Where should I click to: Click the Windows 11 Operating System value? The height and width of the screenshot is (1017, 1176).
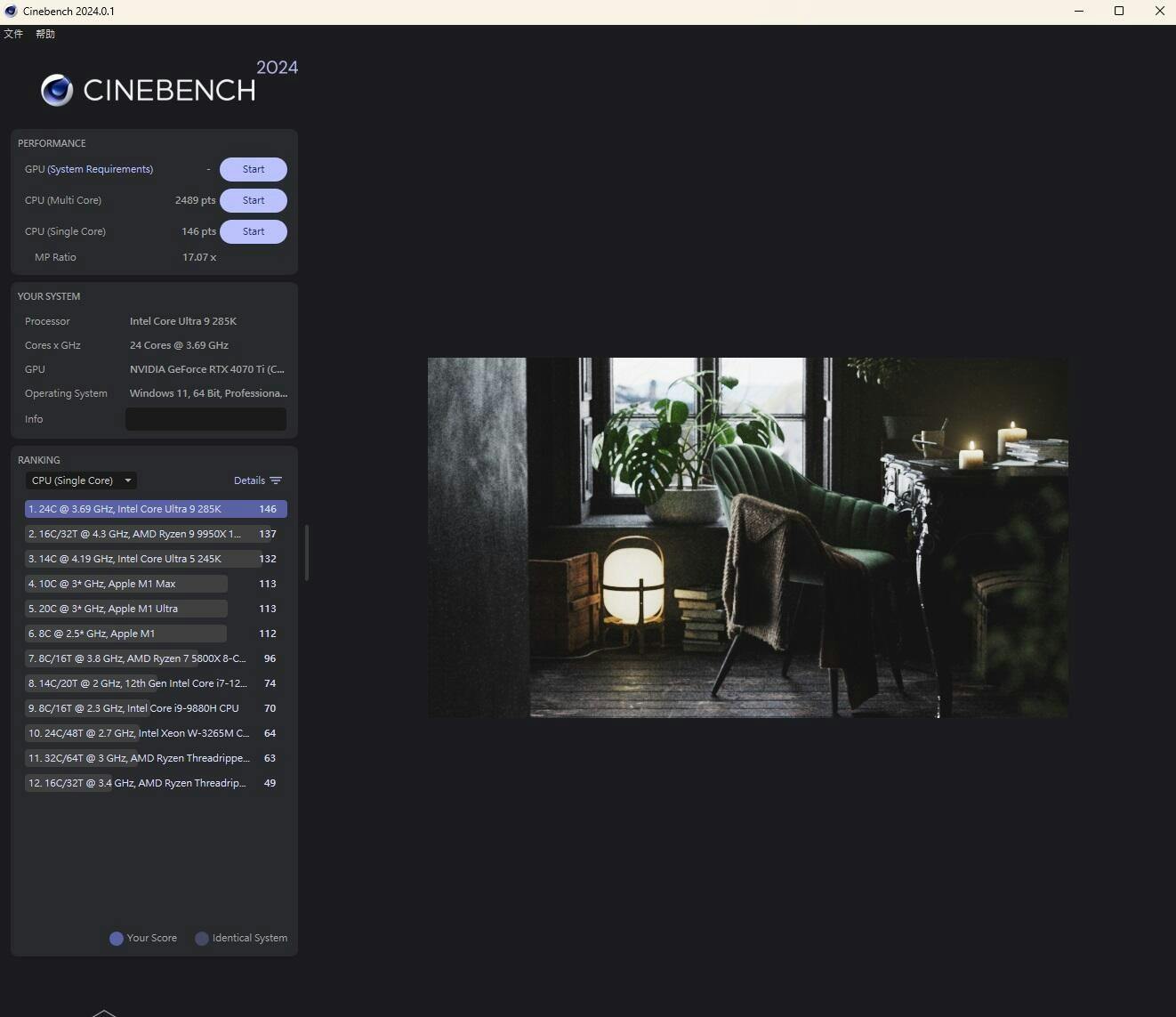click(208, 393)
